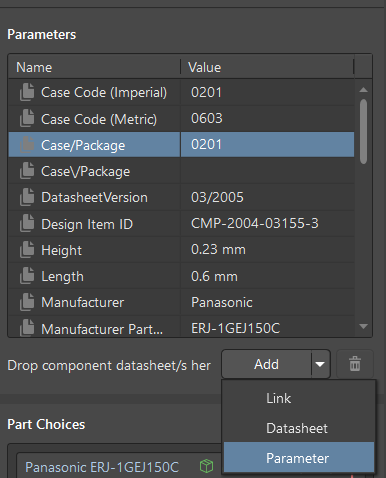386x478 pixels.
Task: Open the Add button dropdown arrow
Action: [320, 364]
